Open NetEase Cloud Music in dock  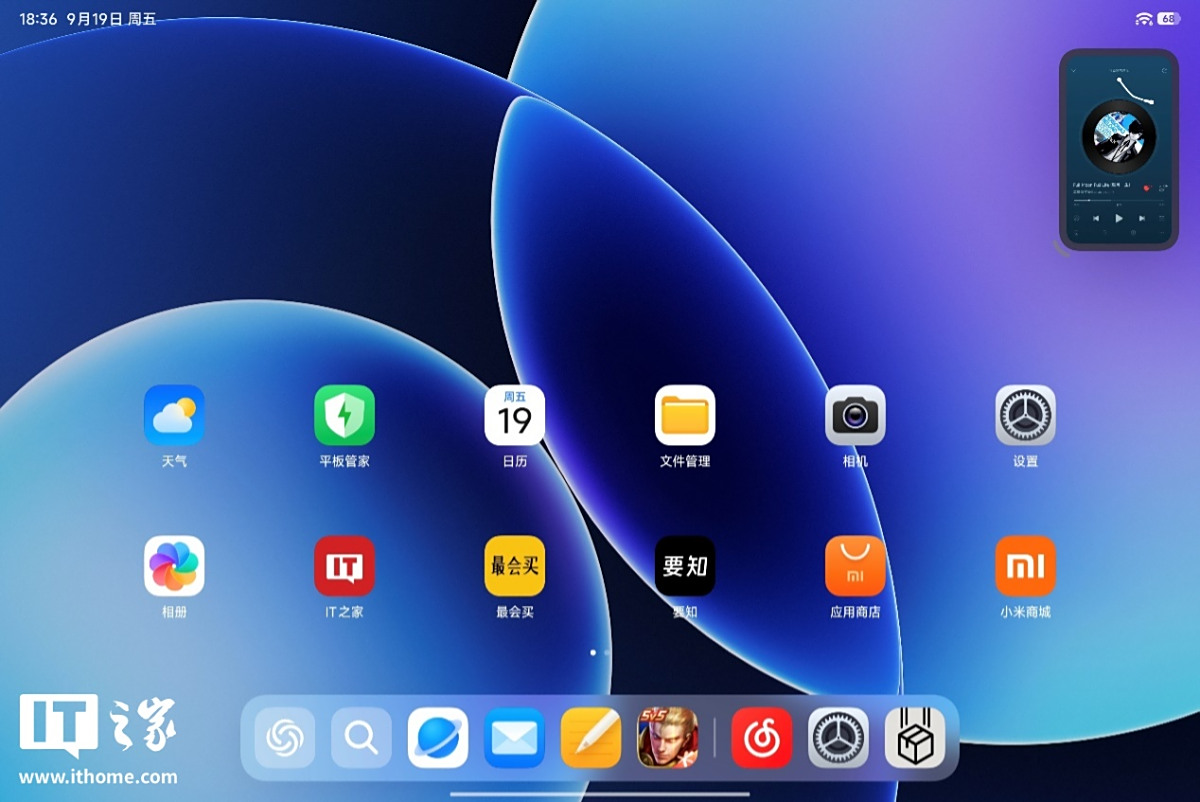(x=762, y=738)
